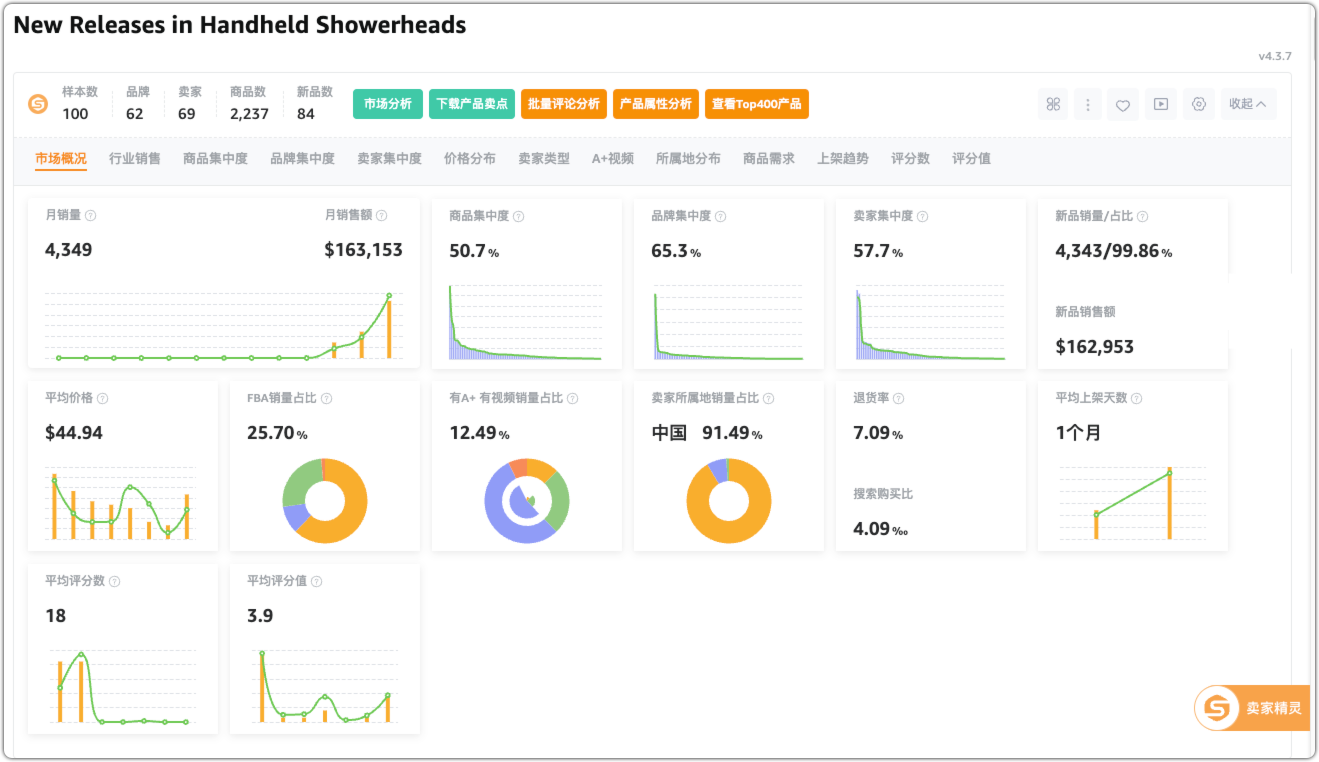This screenshot has width=1319, height=762.
Task: Click the page title New Releases in Handheld Showerheads
Action: (240, 25)
